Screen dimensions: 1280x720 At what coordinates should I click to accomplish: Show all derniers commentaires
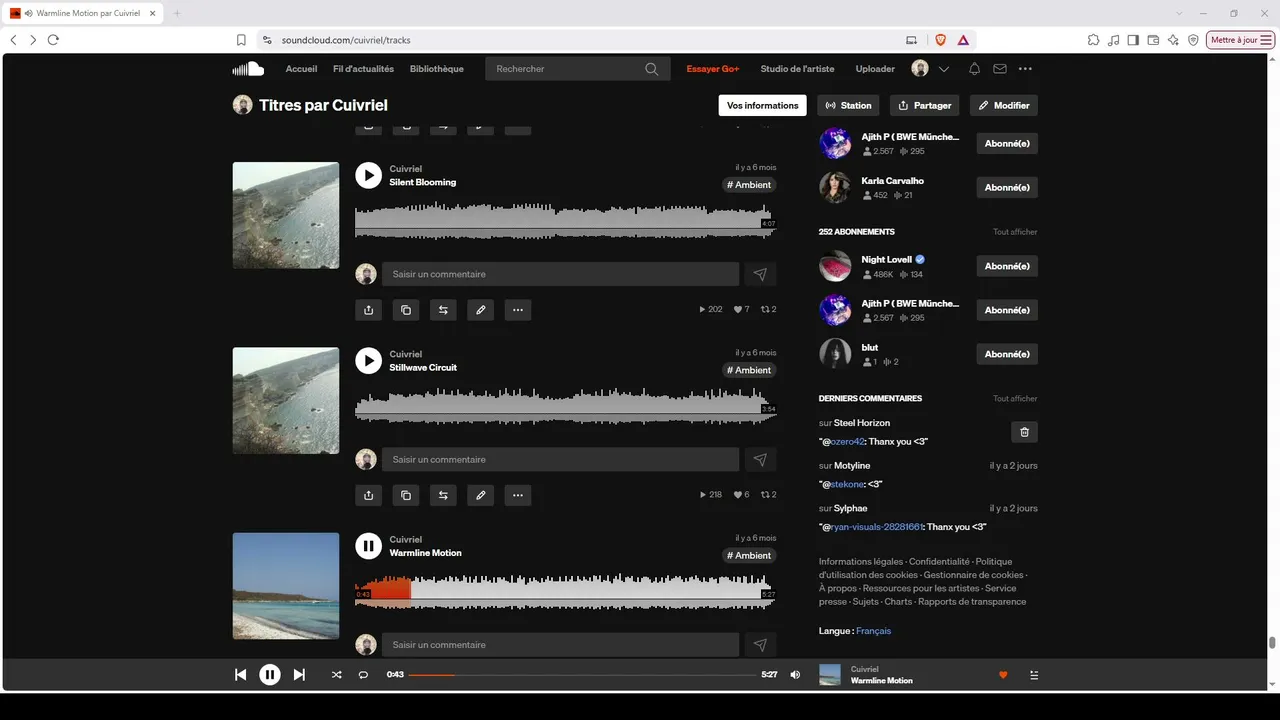[1015, 399]
